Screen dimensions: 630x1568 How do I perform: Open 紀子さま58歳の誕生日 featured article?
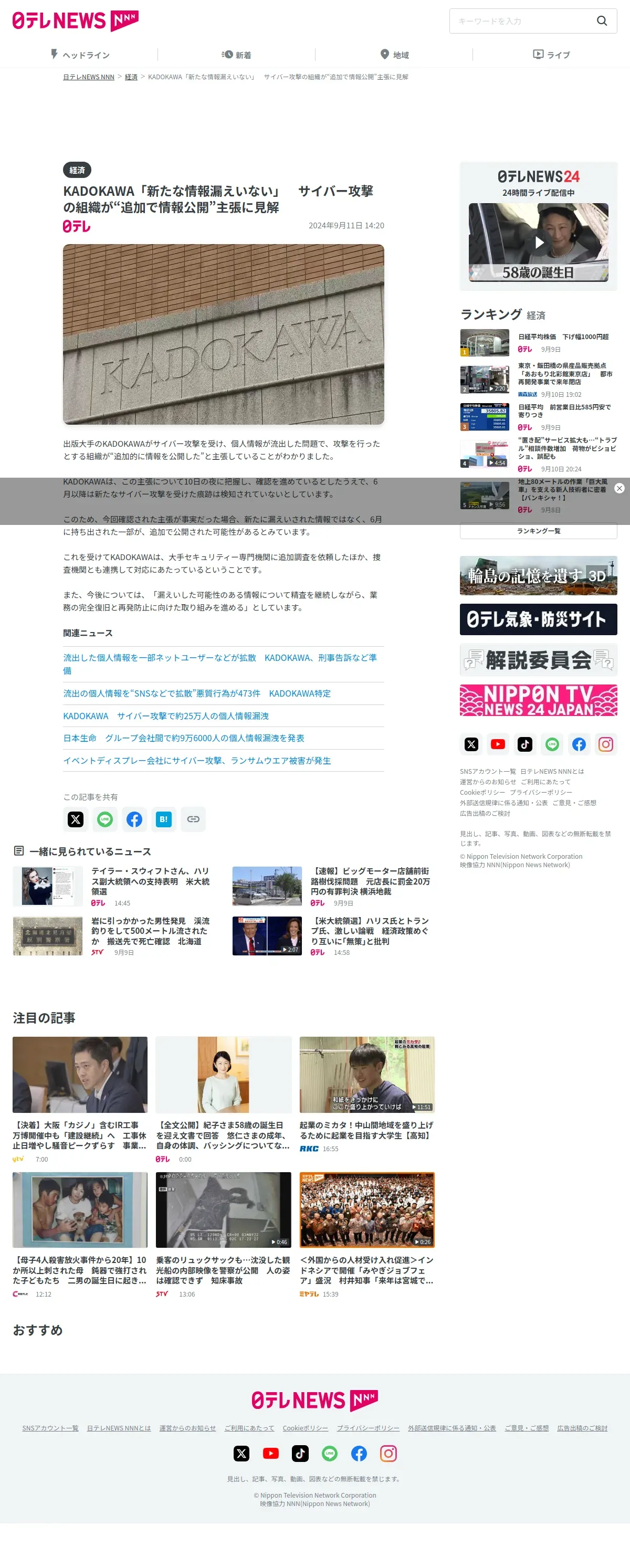pyautogui.click(x=224, y=1099)
